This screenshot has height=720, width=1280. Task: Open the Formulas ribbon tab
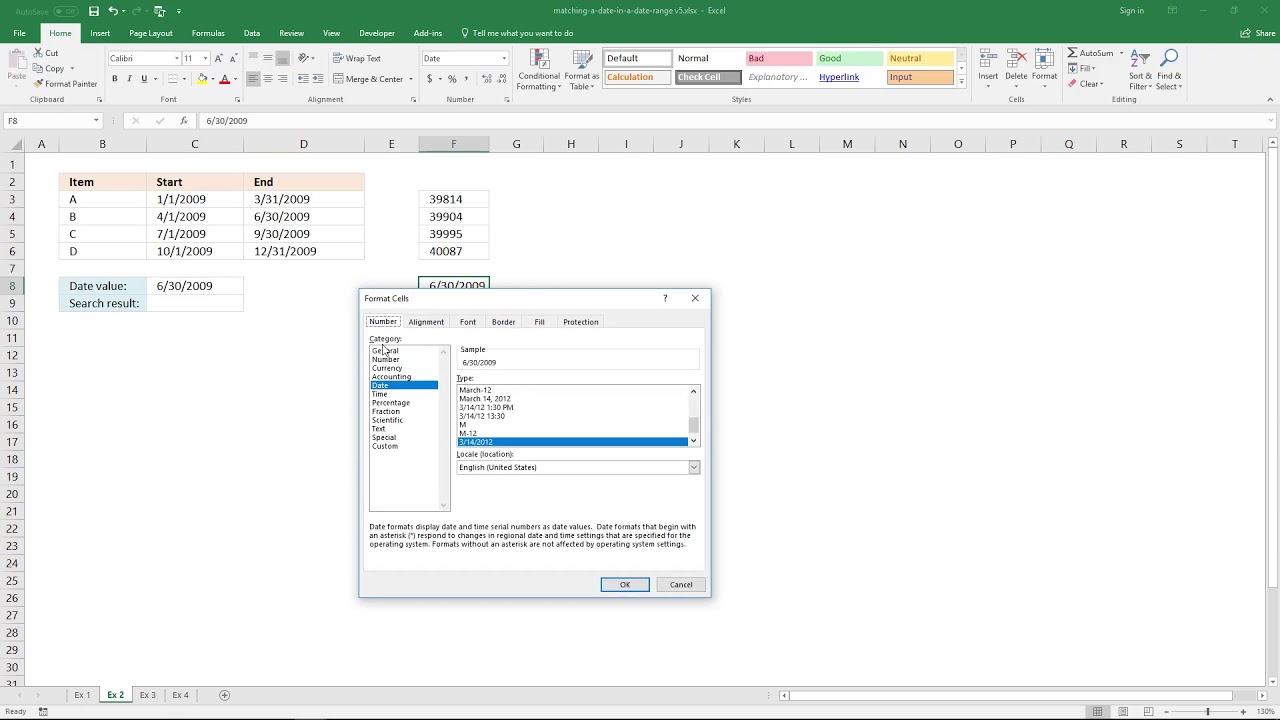[208, 33]
